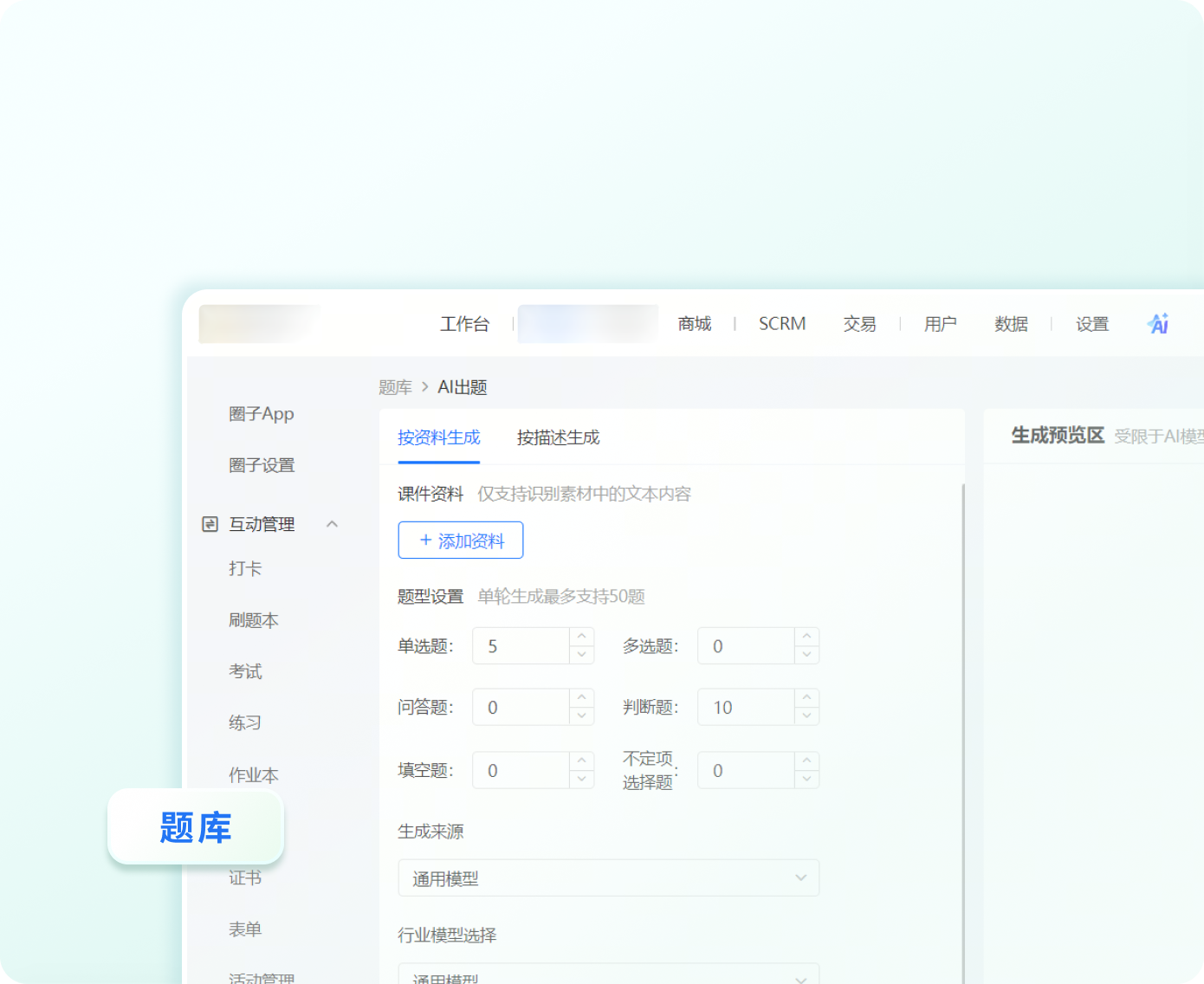This screenshot has width=1204, height=984.
Task: Click the 判断题 number input field
Action: click(747, 708)
